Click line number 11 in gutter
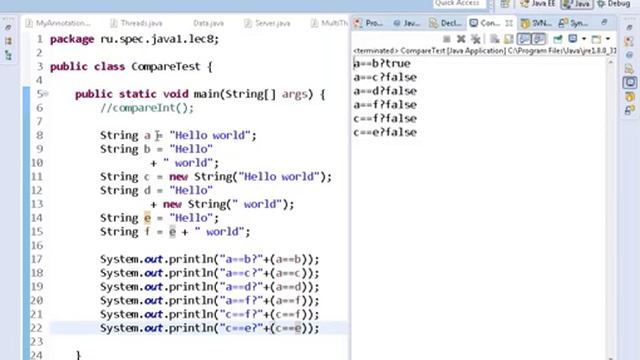This screenshot has width=640, height=360. (37, 177)
